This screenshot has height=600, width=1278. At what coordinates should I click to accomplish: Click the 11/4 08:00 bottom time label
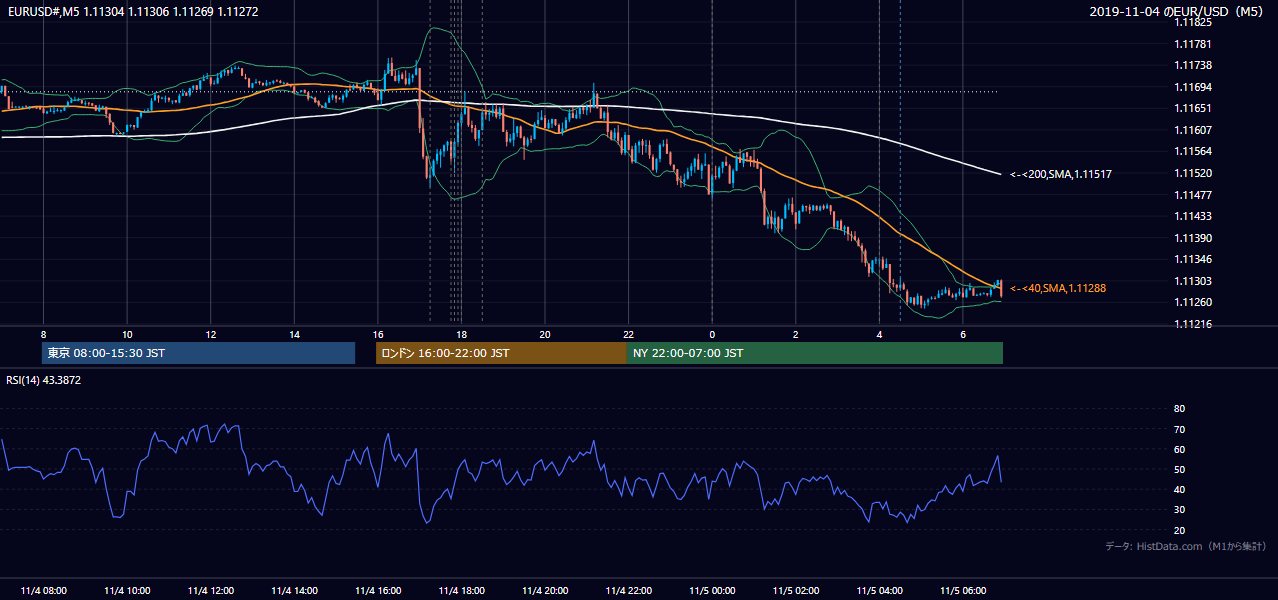pos(43,591)
